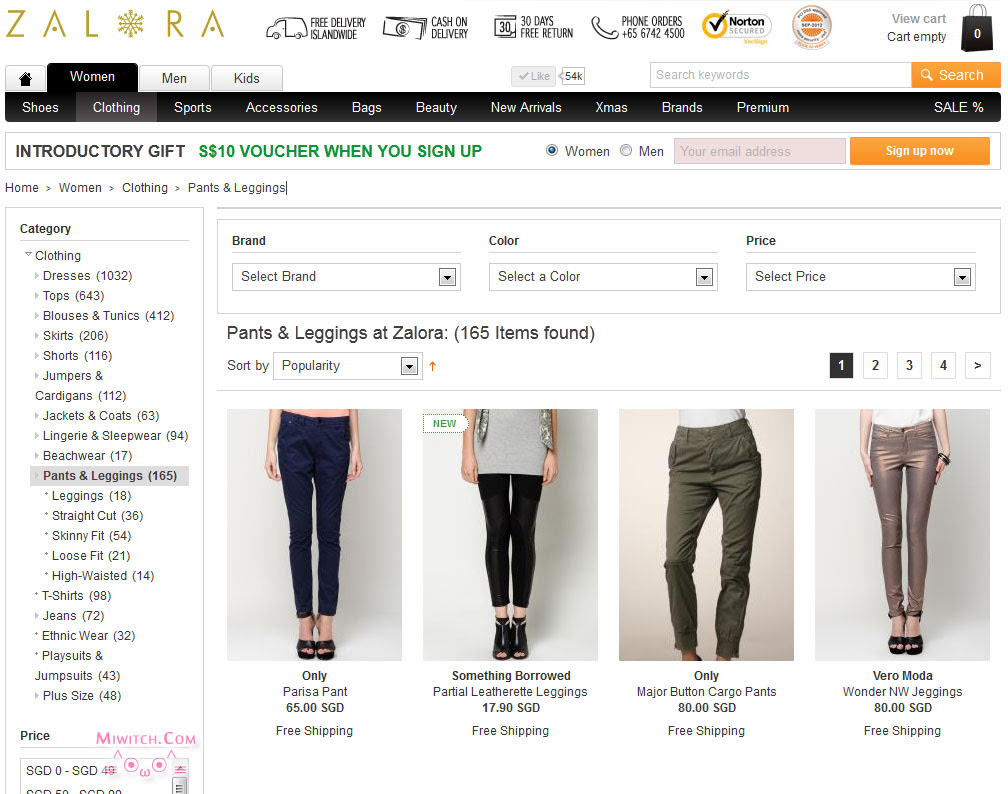
Task: Open the SALE % menu
Action: pyautogui.click(x=958, y=107)
